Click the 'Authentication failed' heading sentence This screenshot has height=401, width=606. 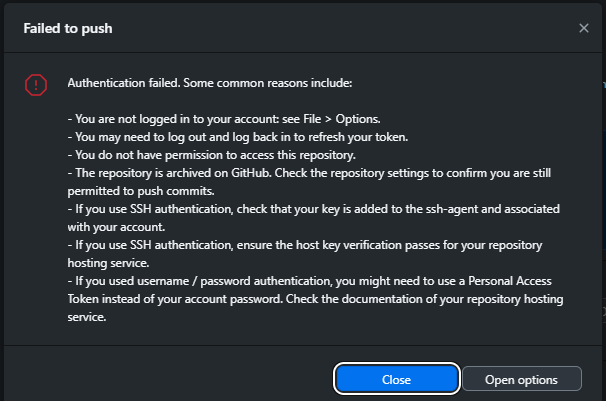(x=210, y=82)
